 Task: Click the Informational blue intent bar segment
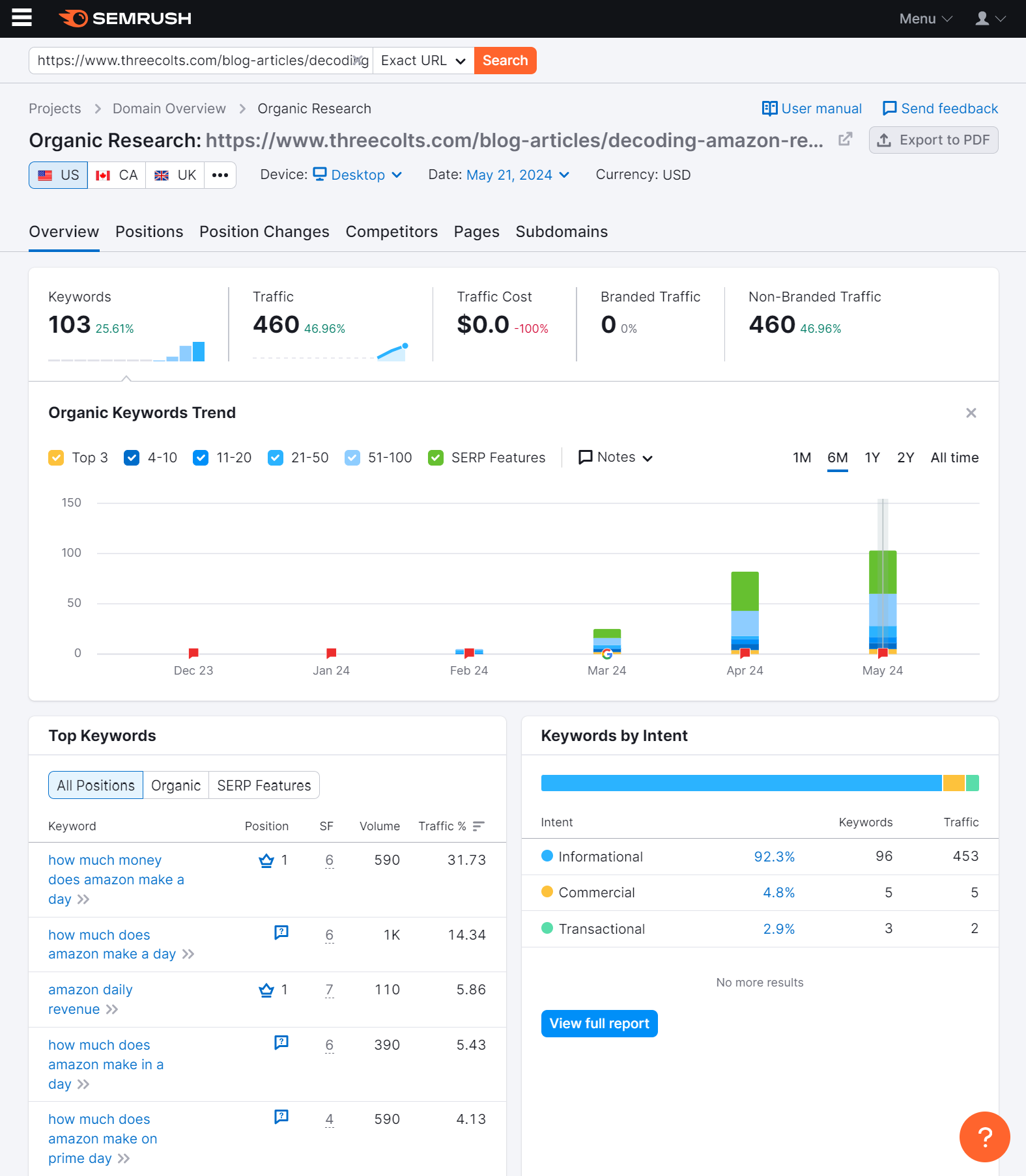(741, 783)
